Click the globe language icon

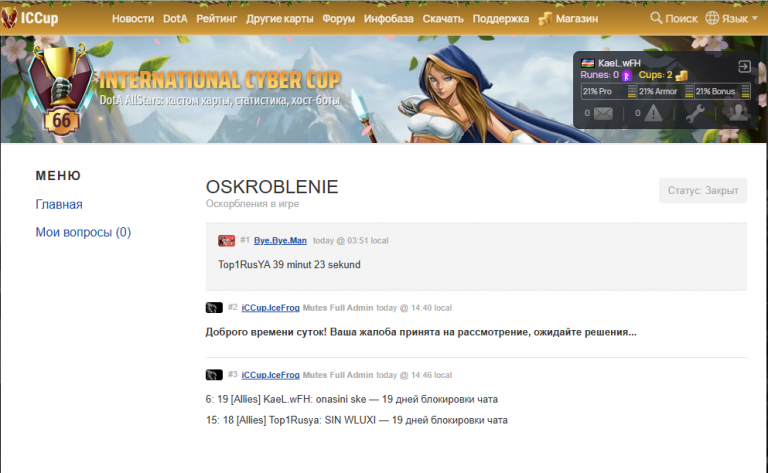(712, 18)
